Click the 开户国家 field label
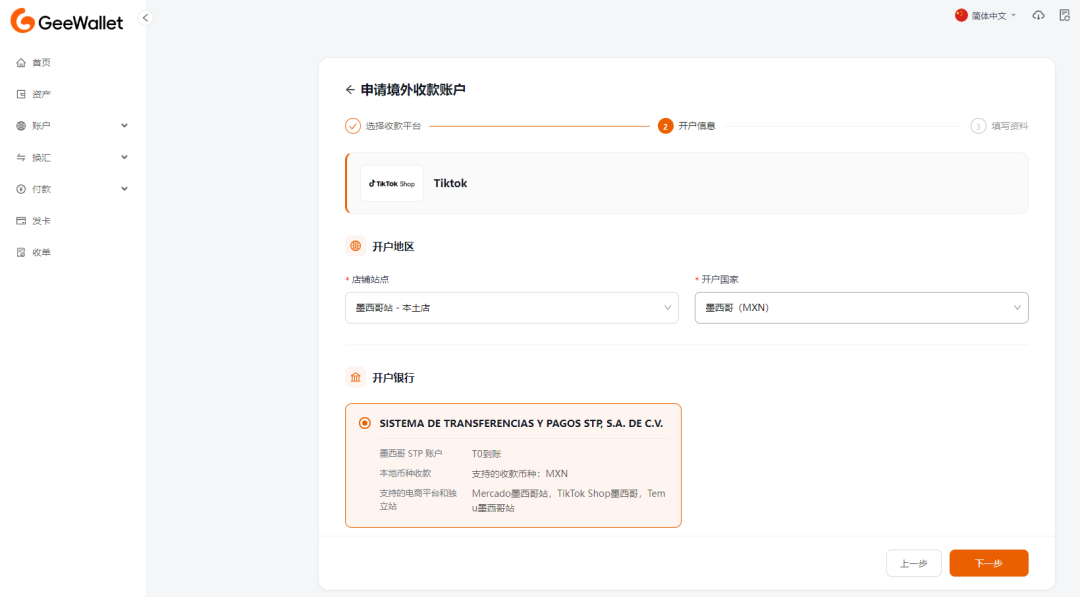 [x=720, y=280]
